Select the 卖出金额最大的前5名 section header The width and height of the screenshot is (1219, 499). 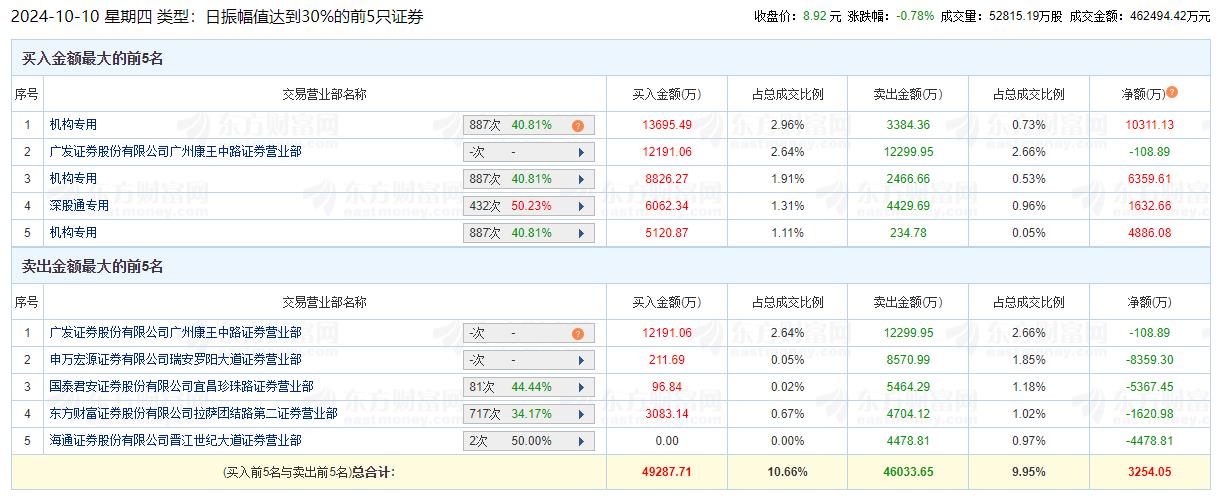(93, 267)
